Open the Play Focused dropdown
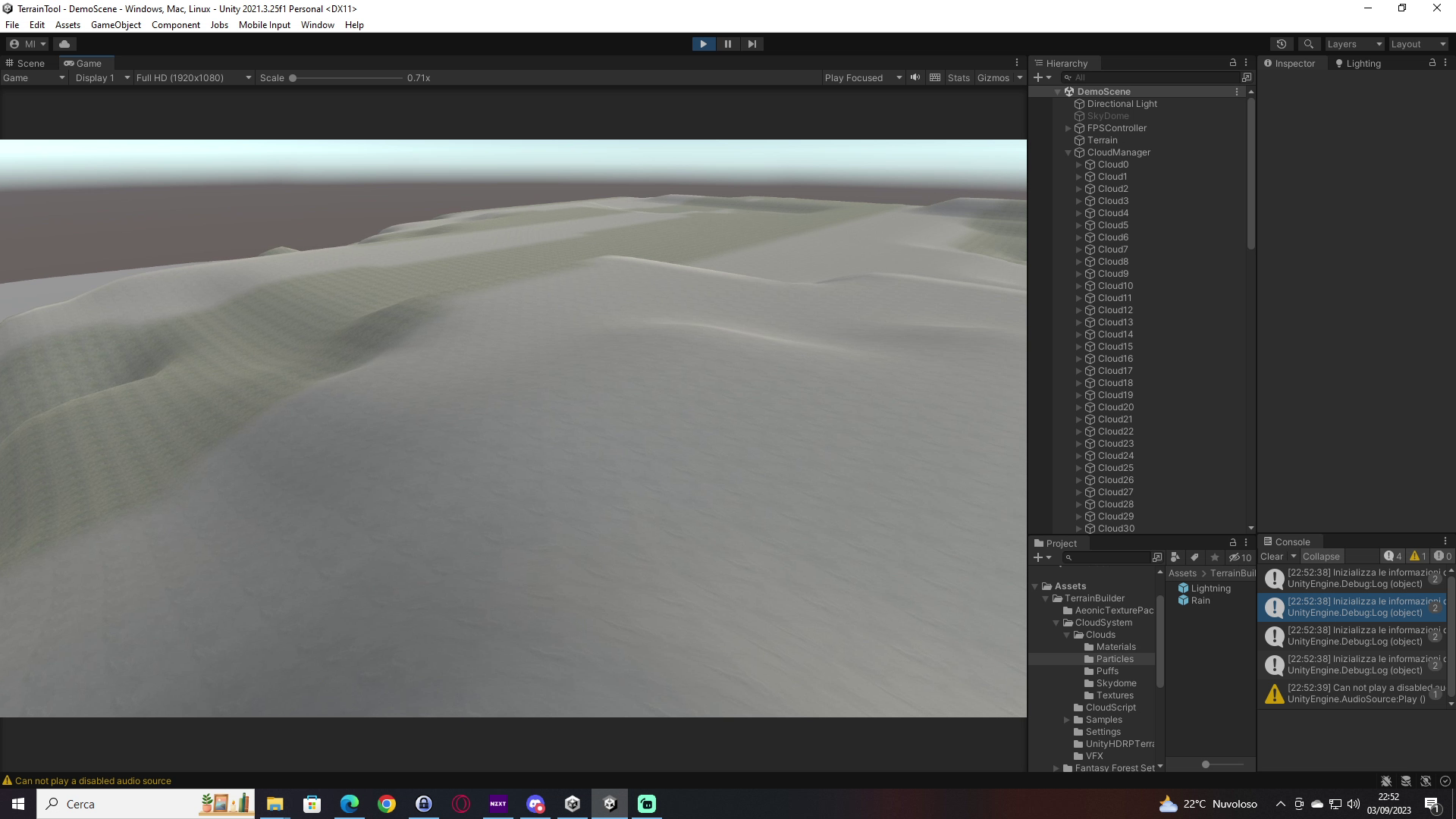Image resolution: width=1456 pixels, height=819 pixels. coord(863,78)
